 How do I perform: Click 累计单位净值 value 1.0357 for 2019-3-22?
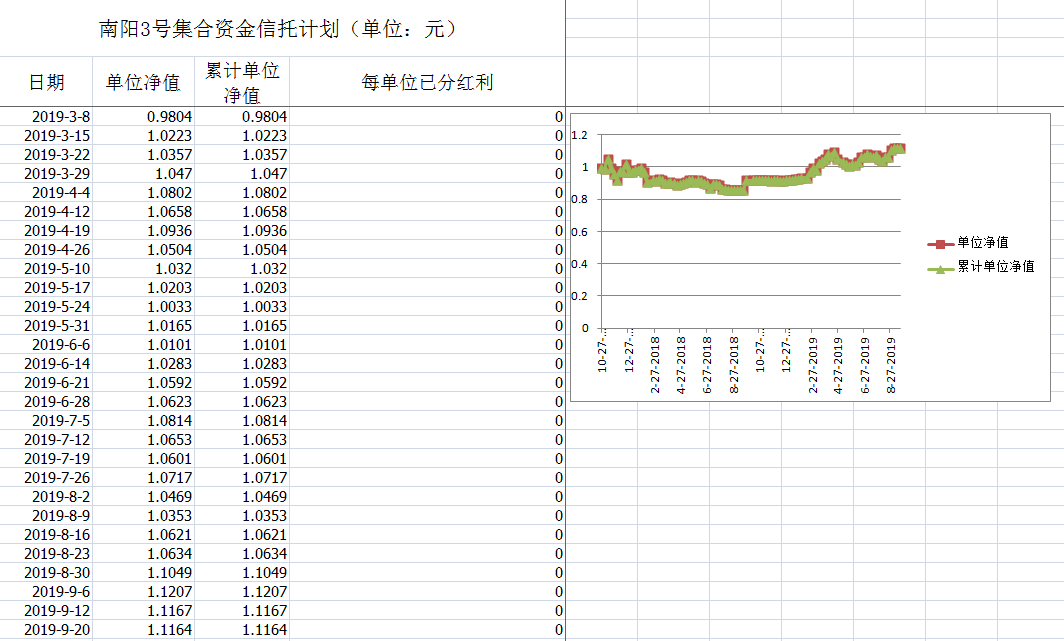pyautogui.click(x=242, y=155)
